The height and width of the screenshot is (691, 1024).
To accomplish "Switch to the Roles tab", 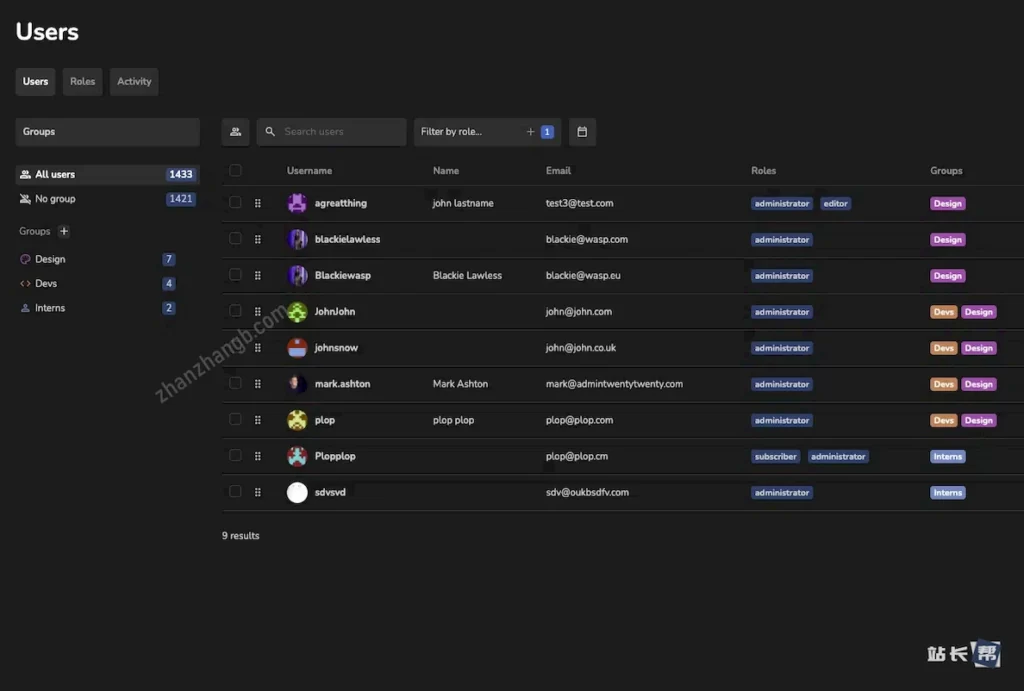I will 82,81.
